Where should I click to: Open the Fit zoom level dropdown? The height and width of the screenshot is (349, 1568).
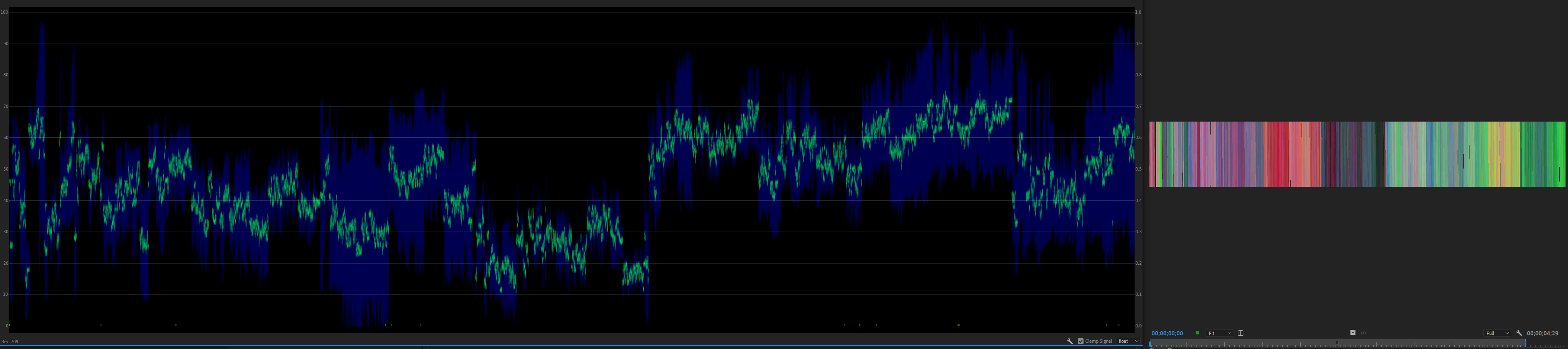(x=1219, y=333)
